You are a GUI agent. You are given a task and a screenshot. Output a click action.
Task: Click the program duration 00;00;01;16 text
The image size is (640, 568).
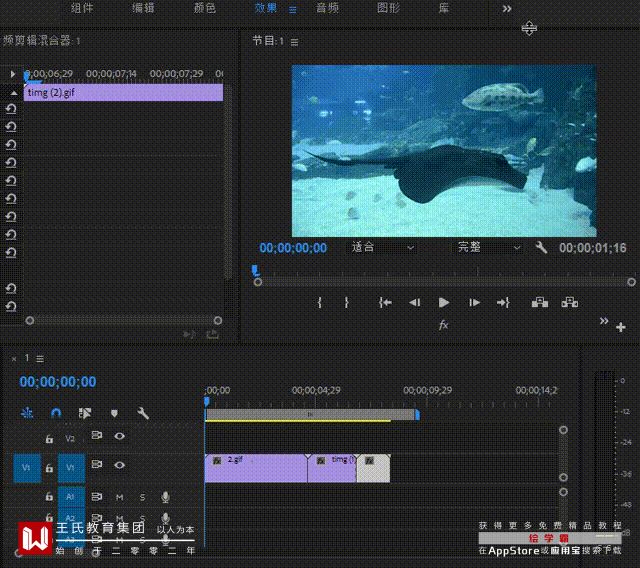coord(593,248)
